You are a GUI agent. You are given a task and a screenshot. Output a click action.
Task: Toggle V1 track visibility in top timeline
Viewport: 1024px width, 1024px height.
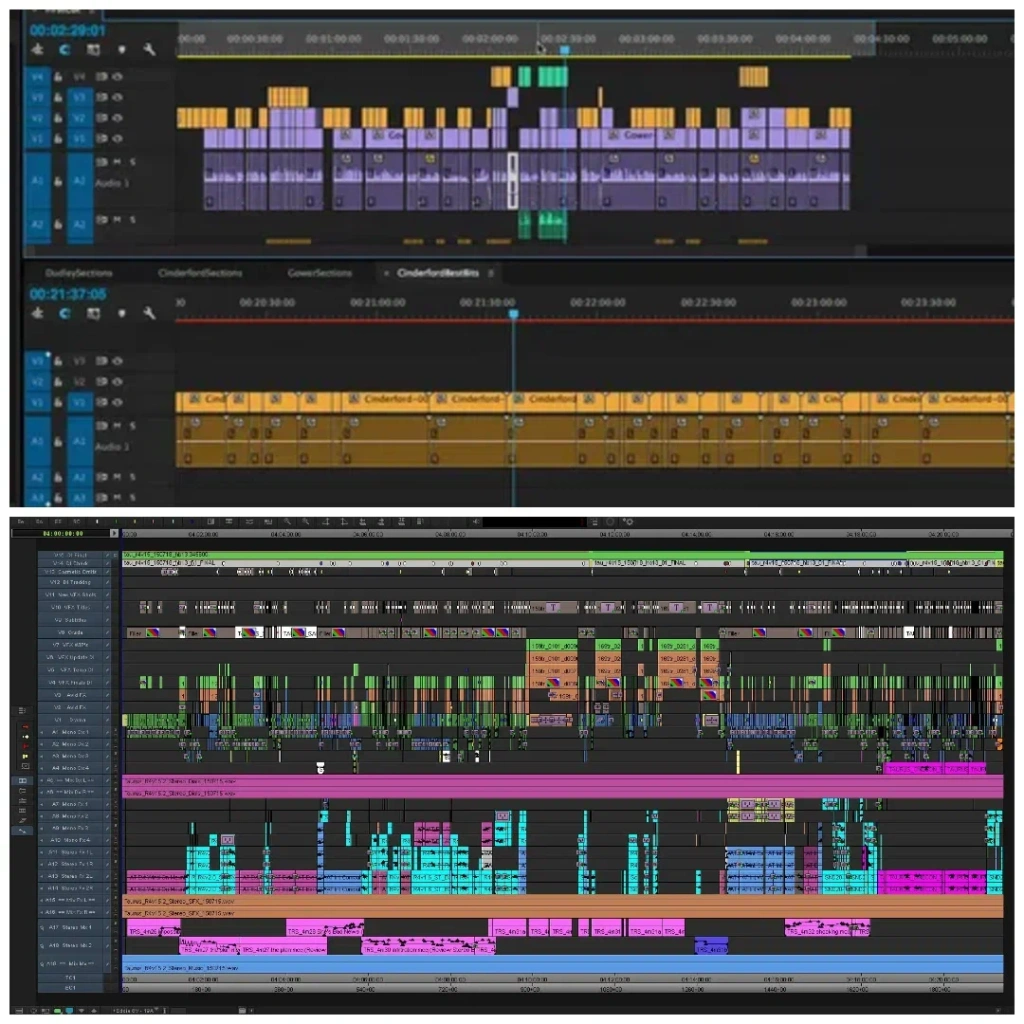tap(117, 138)
